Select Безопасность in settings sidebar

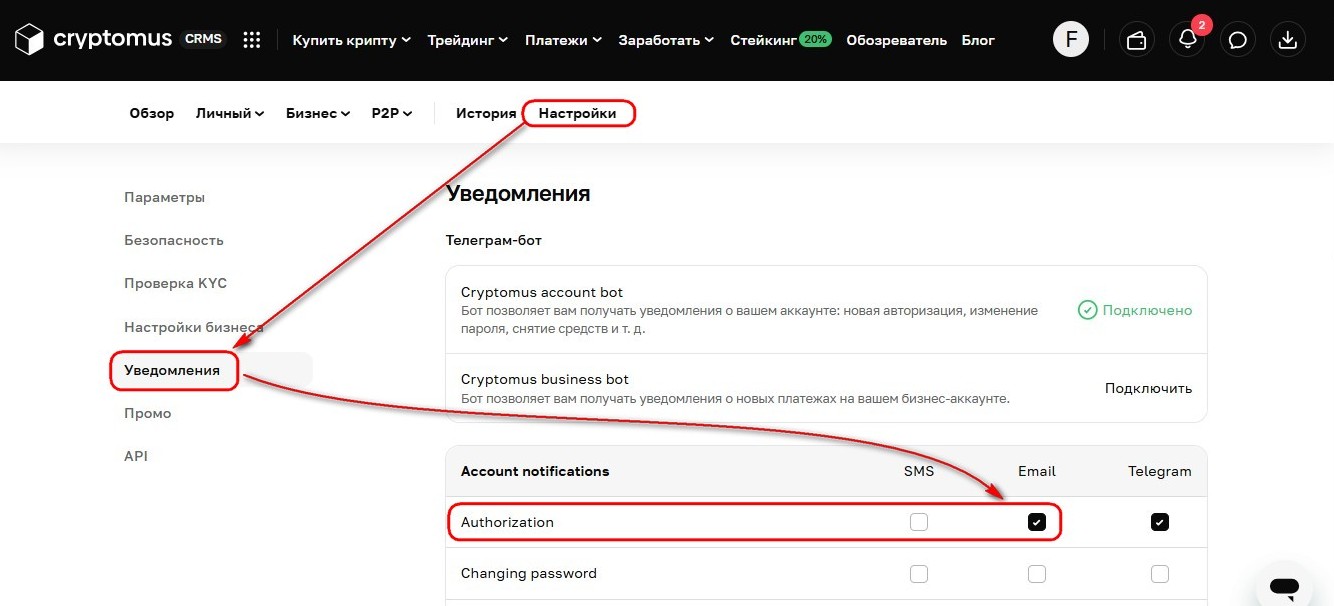point(174,240)
